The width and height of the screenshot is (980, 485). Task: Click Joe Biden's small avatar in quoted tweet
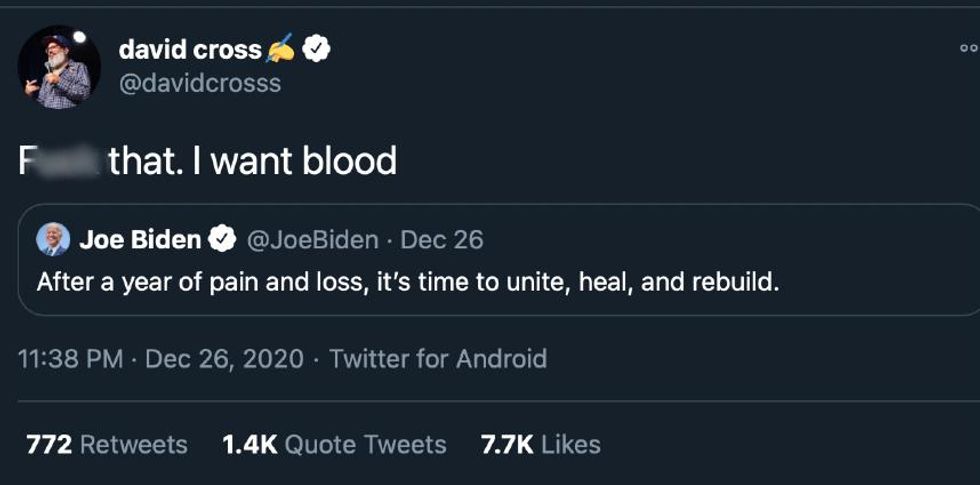(53, 240)
